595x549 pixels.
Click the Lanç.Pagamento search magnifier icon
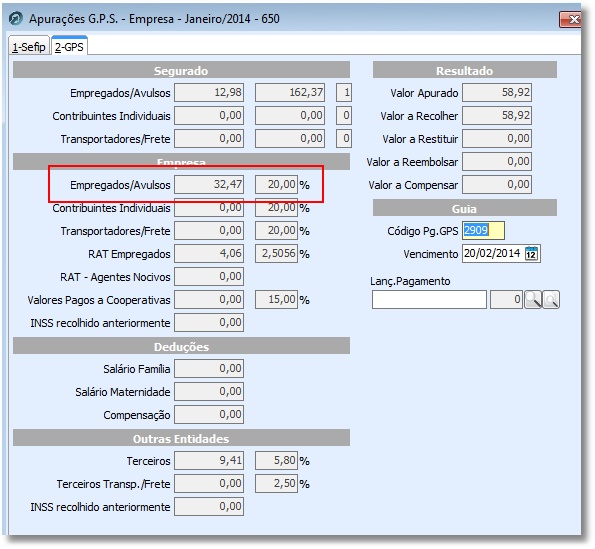coord(533,299)
